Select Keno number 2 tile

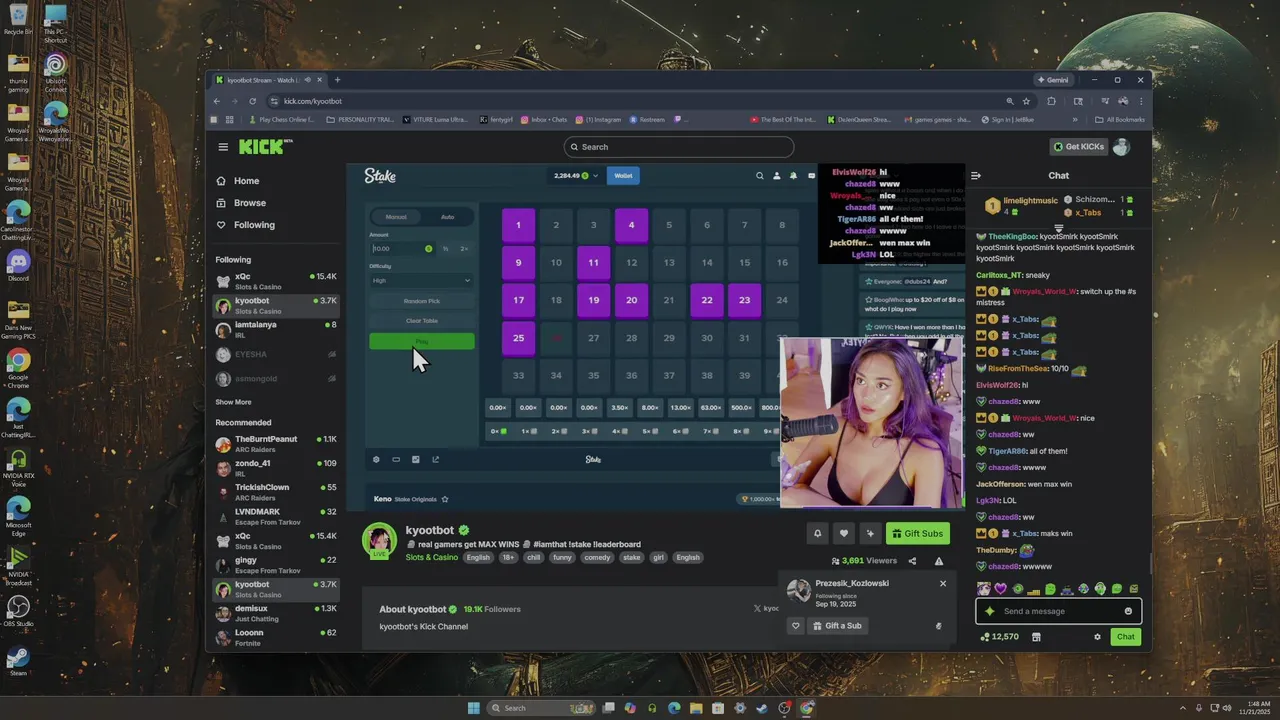pos(556,225)
